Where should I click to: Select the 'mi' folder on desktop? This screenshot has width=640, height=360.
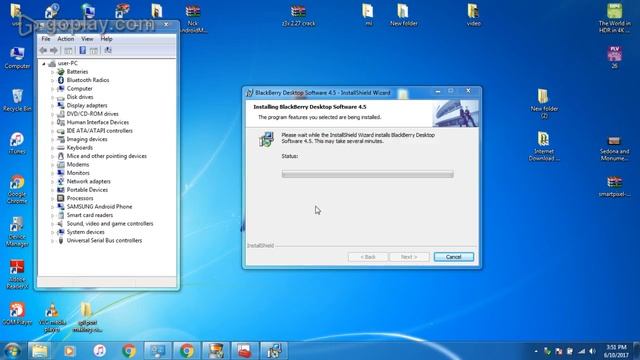pyautogui.click(x=368, y=15)
